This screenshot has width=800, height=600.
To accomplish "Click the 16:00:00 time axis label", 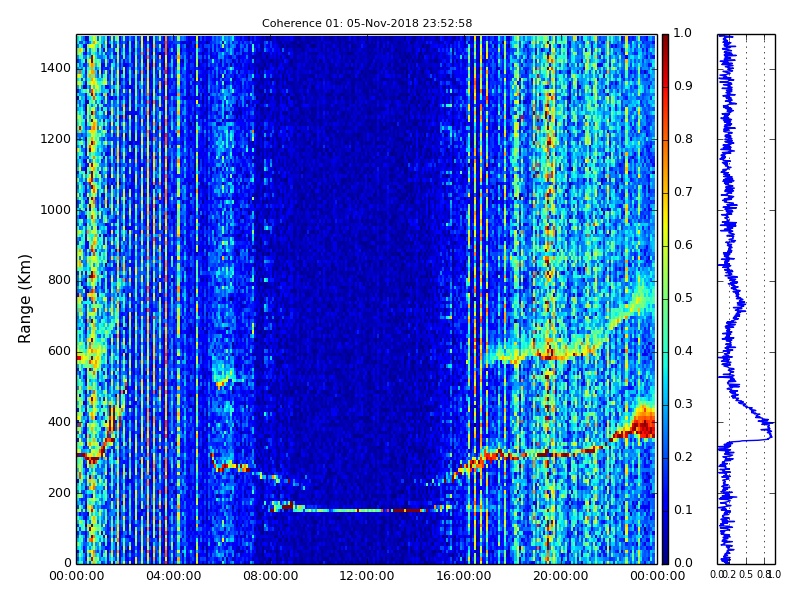I will coord(464,576).
